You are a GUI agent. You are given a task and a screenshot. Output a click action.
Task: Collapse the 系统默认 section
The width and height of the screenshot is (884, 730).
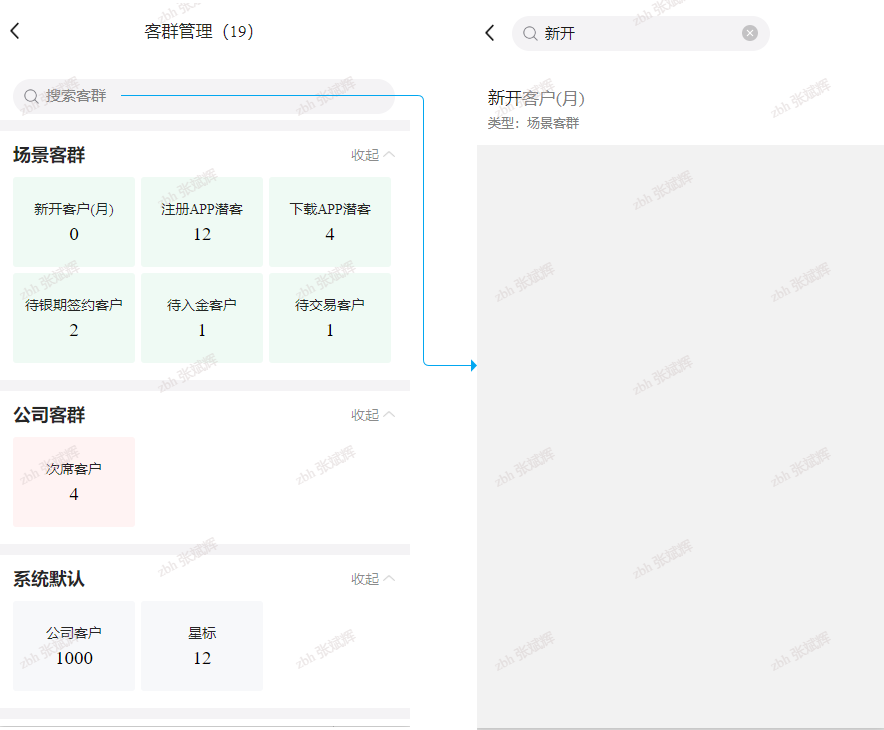point(373,579)
